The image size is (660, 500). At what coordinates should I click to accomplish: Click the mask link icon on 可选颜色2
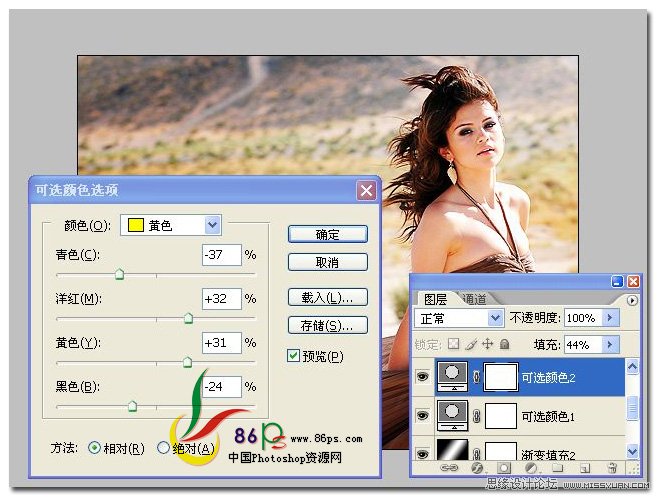pos(476,377)
